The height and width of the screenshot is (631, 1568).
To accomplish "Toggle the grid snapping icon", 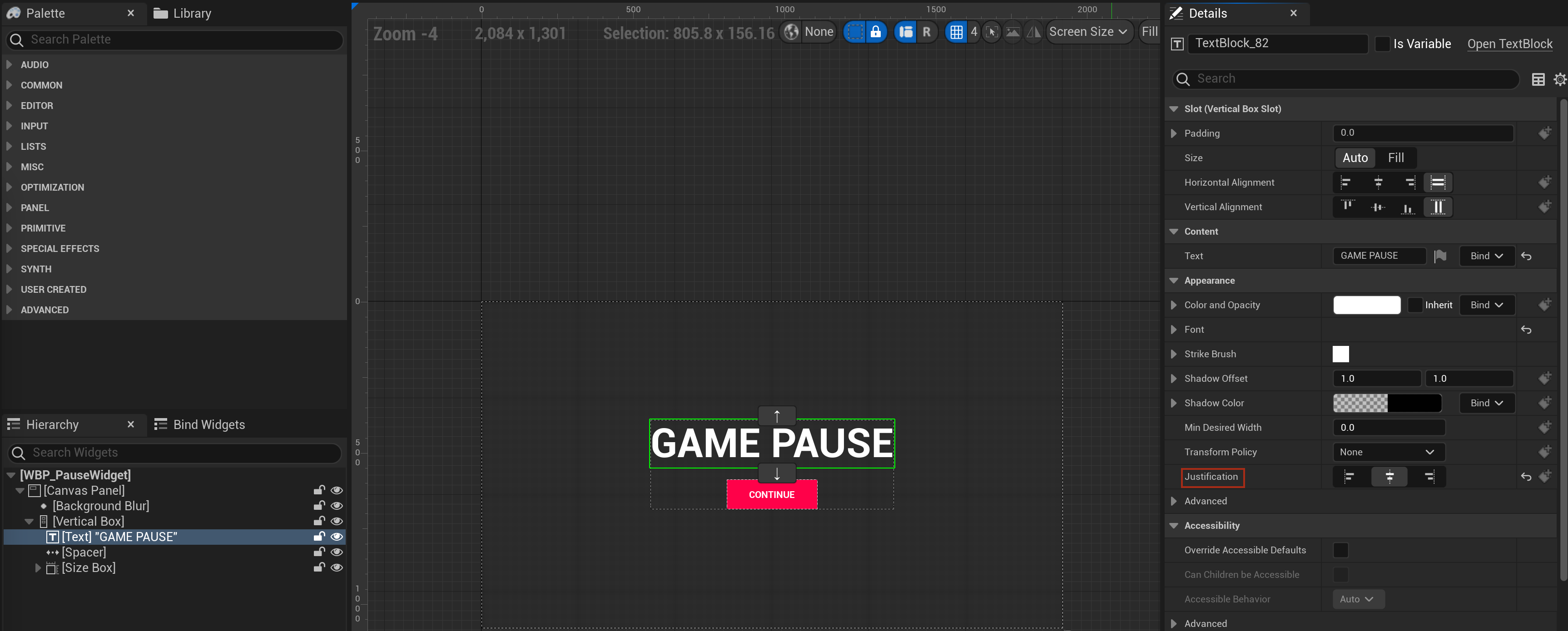I will coord(956,32).
